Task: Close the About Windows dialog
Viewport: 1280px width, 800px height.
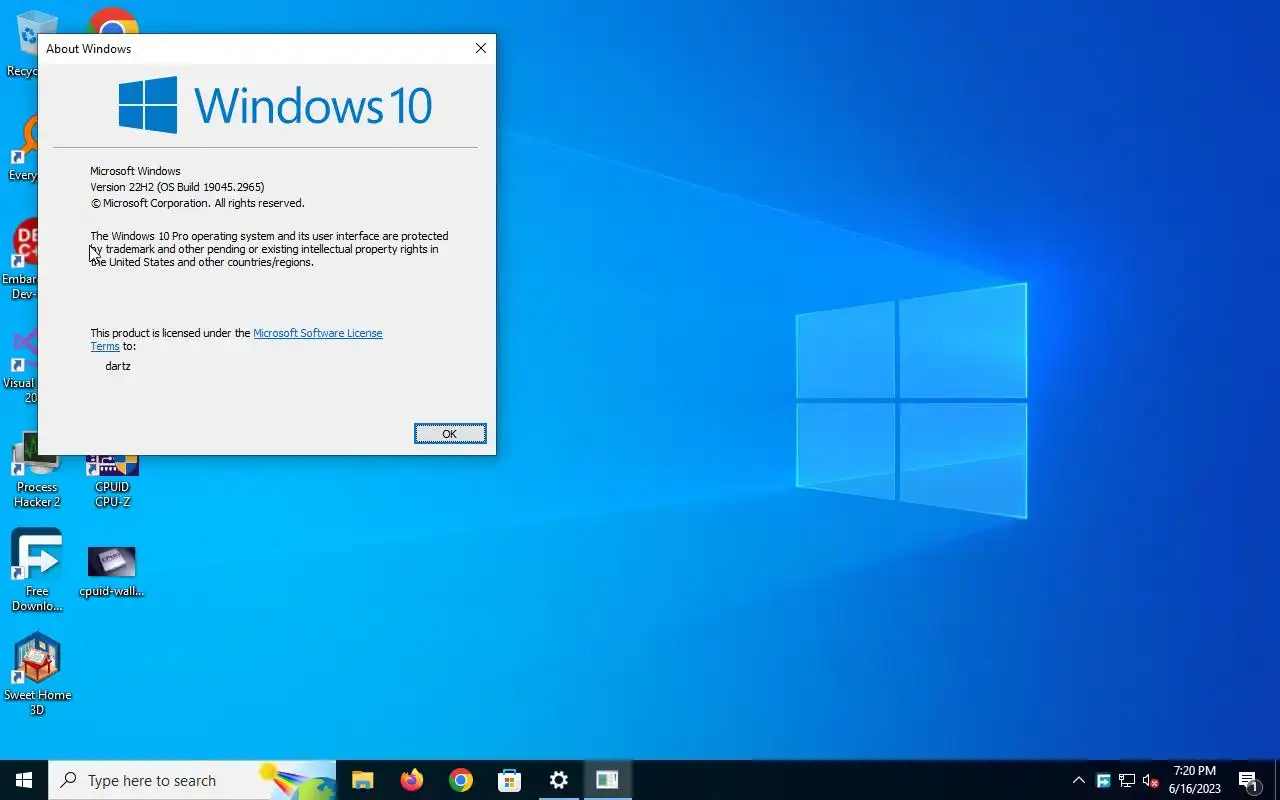Action: point(481,48)
